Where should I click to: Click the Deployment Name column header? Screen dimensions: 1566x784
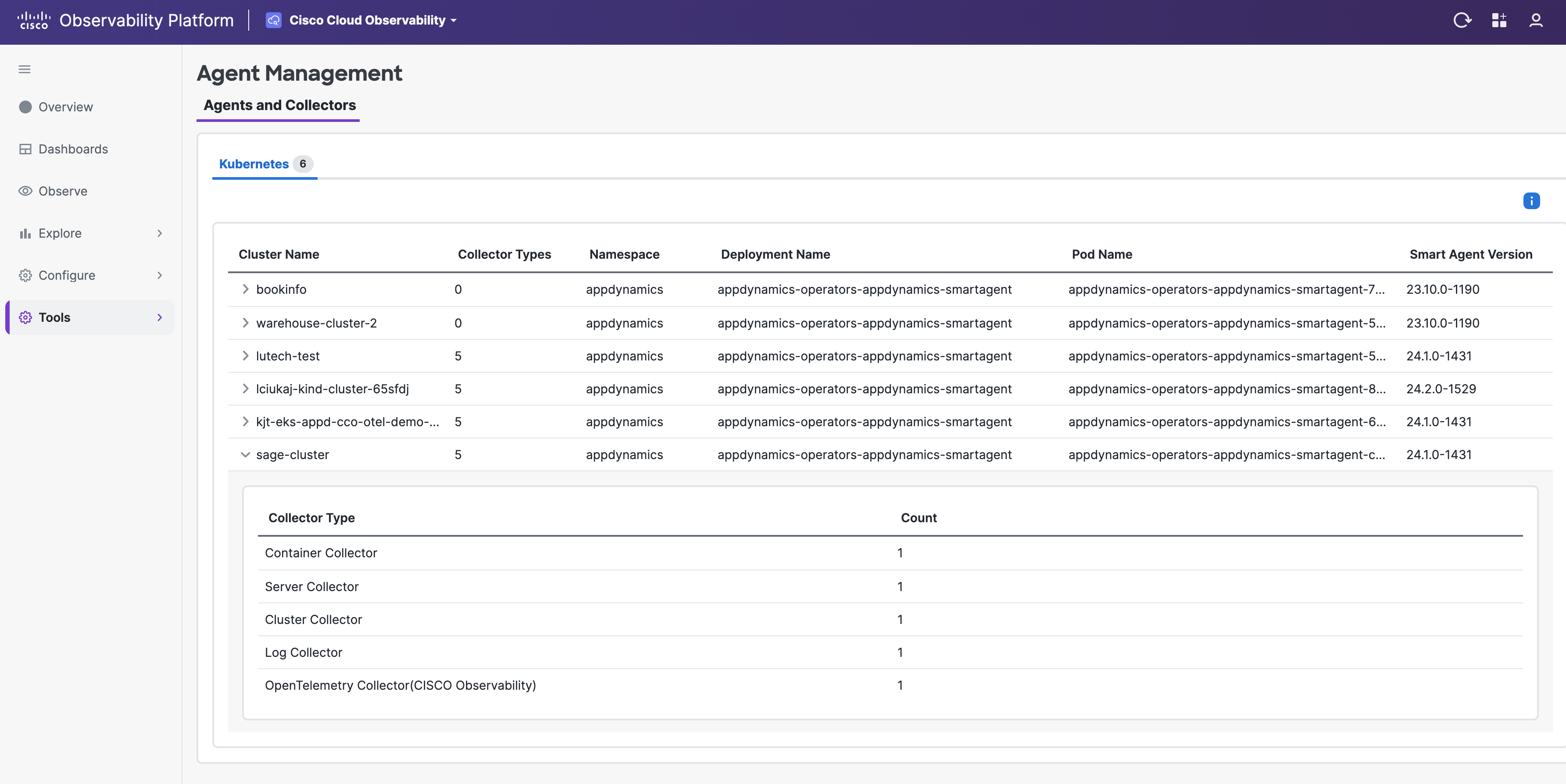coord(776,255)
